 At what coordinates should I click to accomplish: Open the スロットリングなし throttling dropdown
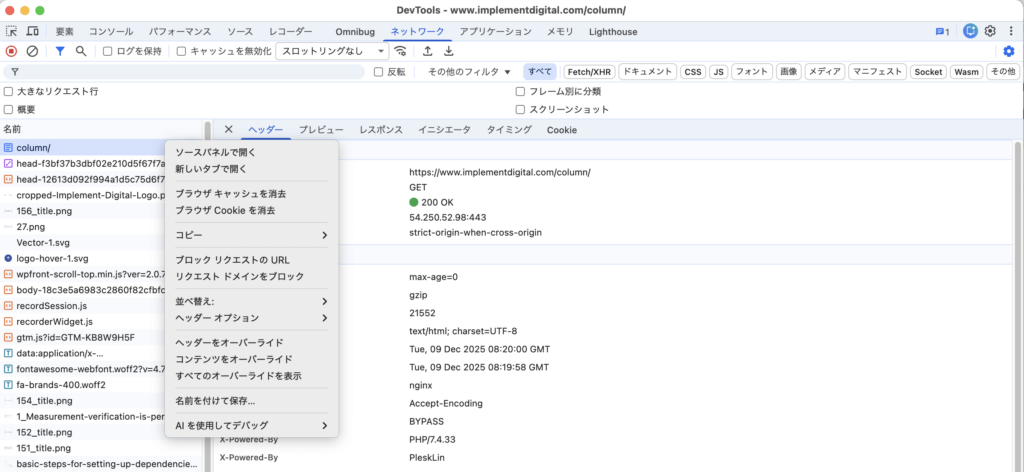coord(332,51)
